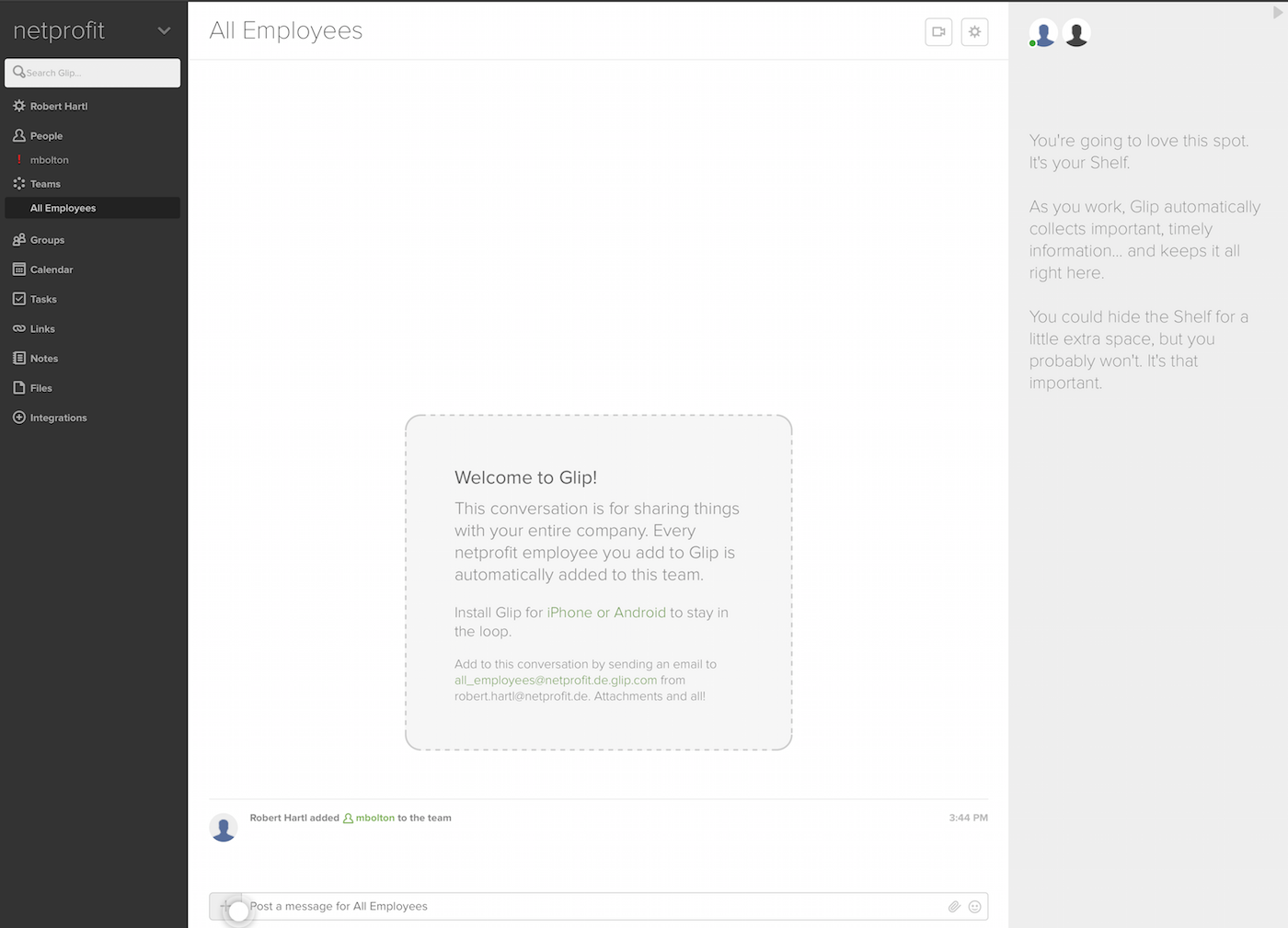Focus the Post a message for All Employees field
The height and width of the screenshot is (928, 1288).
(596, 906)
